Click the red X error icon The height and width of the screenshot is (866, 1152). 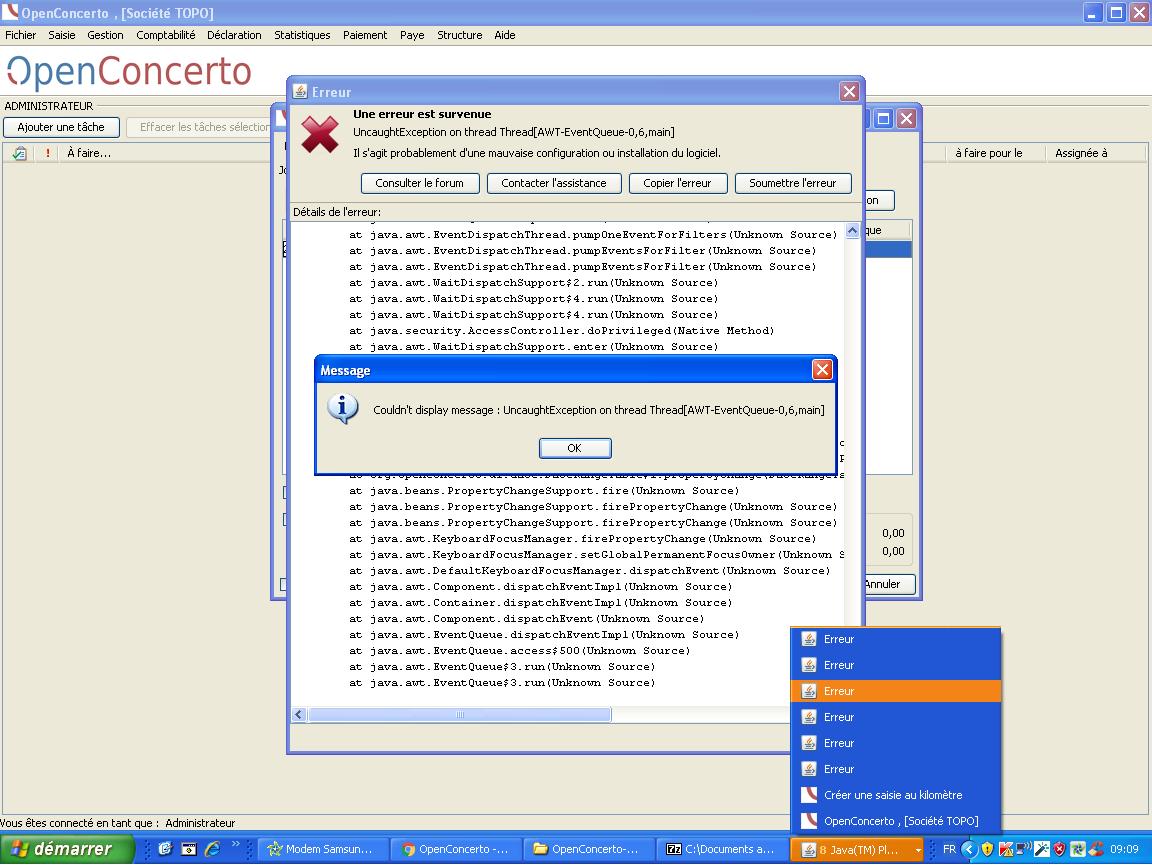pos(320,134)
